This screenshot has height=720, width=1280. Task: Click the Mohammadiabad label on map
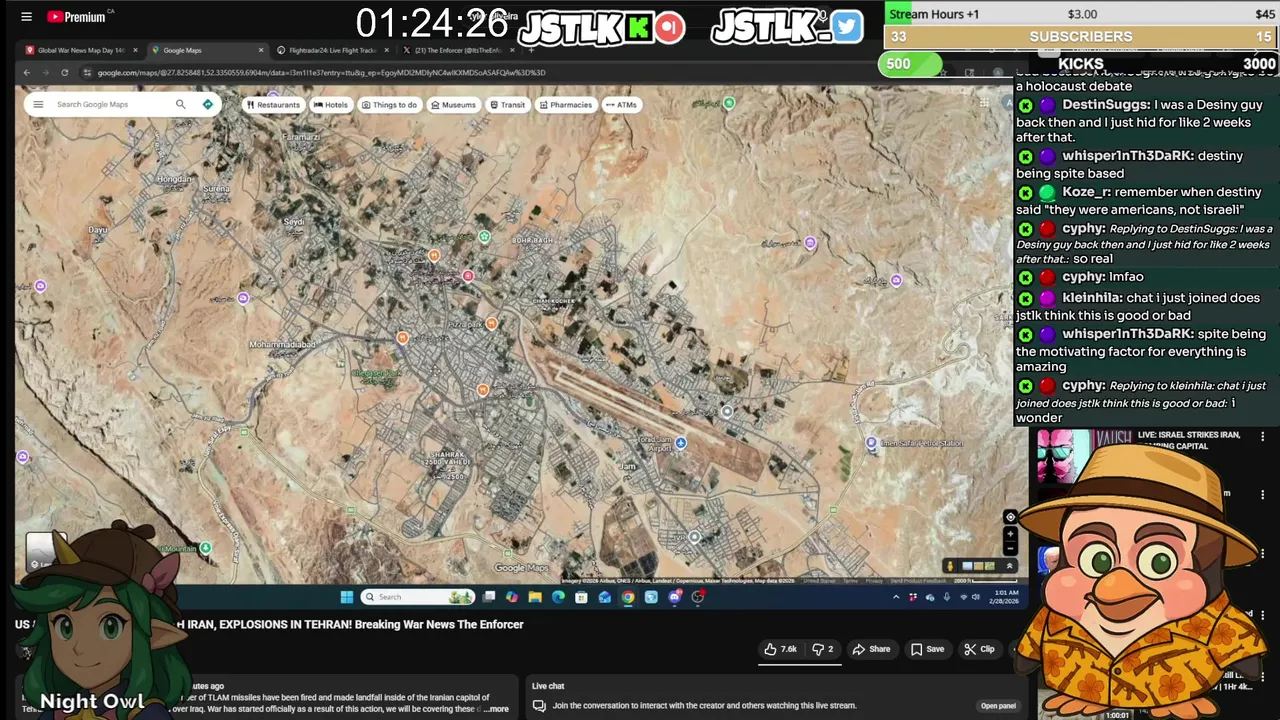(282, 345)
